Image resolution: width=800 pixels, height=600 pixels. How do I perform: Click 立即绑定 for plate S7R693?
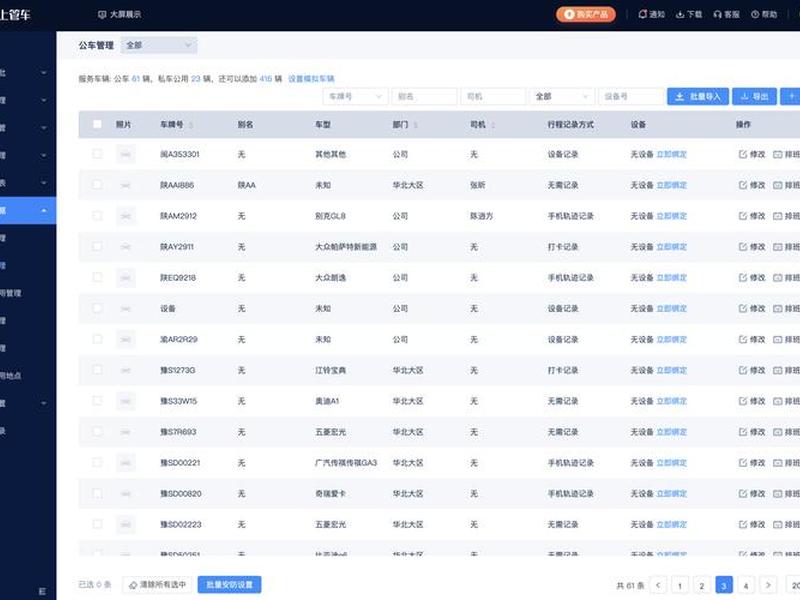pos(671,432)
